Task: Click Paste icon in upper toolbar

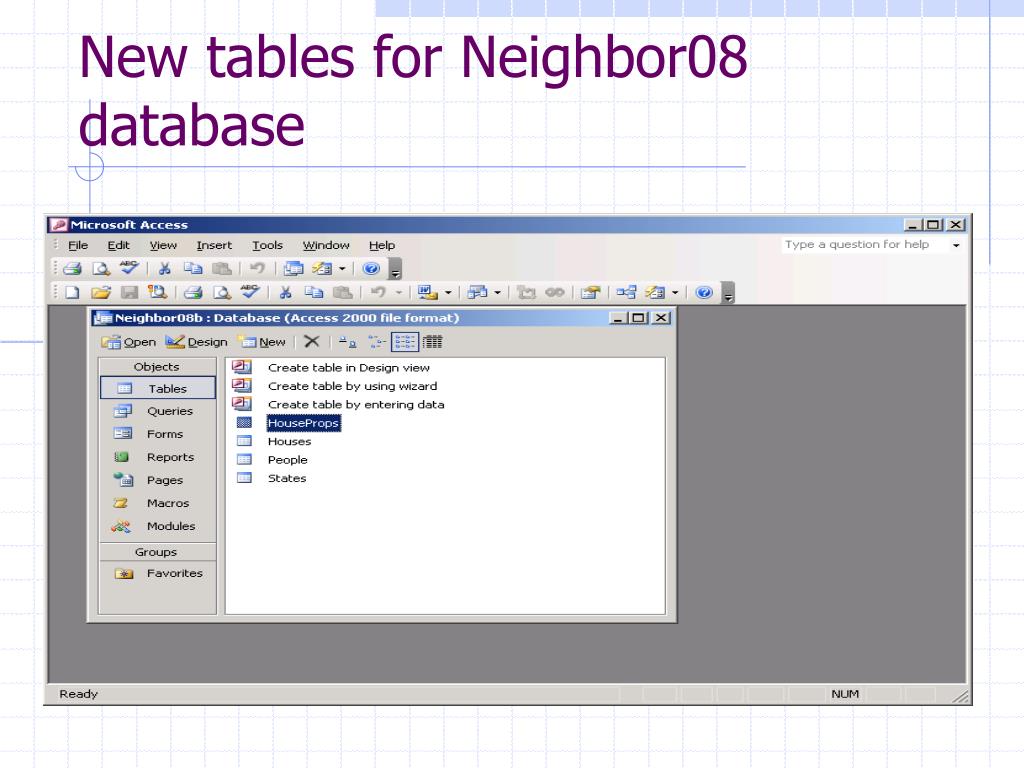Action: (222, 268)
